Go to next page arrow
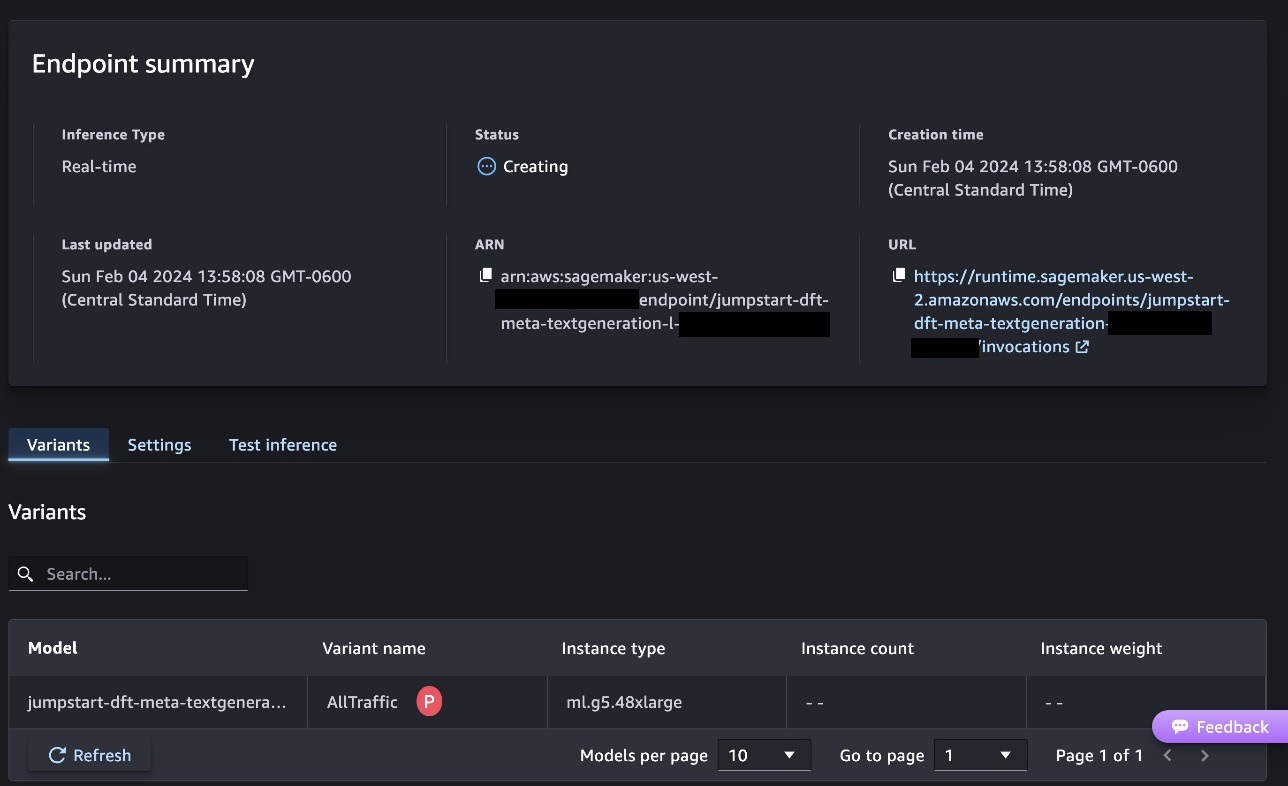This screenshot has width=1288, height=786. point(1205,756)
